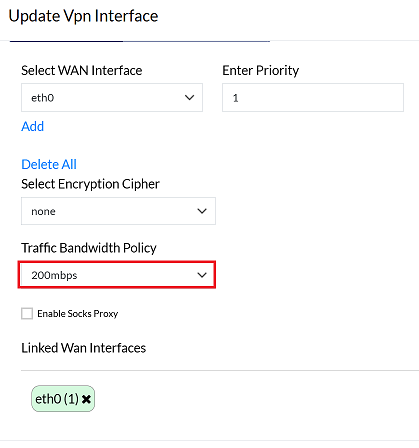Click the 'Update Vpn Interface' heading
The width and height of the screenshot is (419, 448).
pos(83,16)
